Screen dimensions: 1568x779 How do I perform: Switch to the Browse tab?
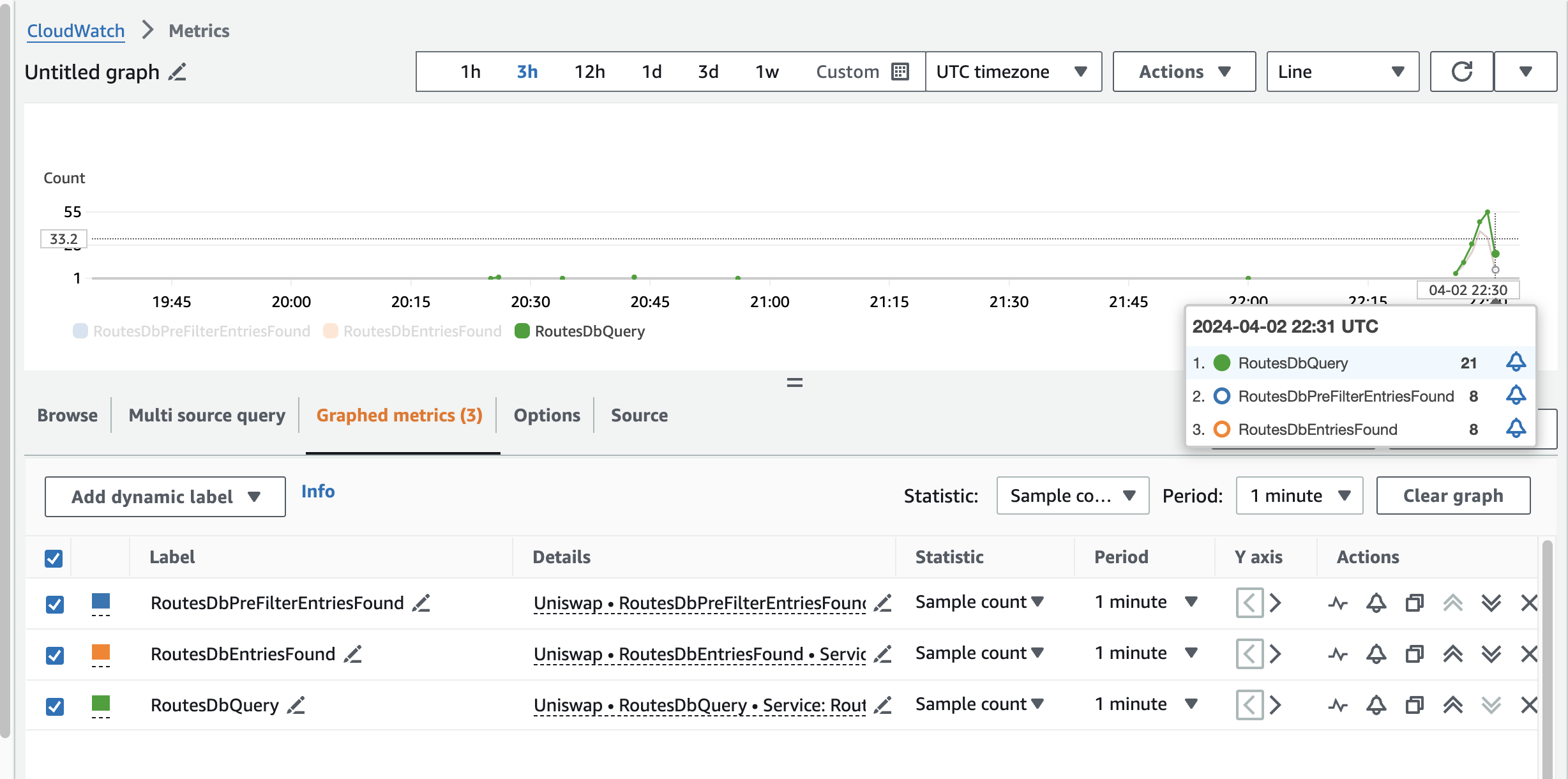[x=67, y=415]
